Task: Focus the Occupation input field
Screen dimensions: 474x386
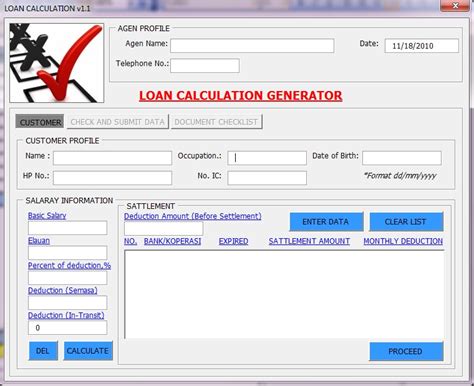Action: [x=267, y=158]
